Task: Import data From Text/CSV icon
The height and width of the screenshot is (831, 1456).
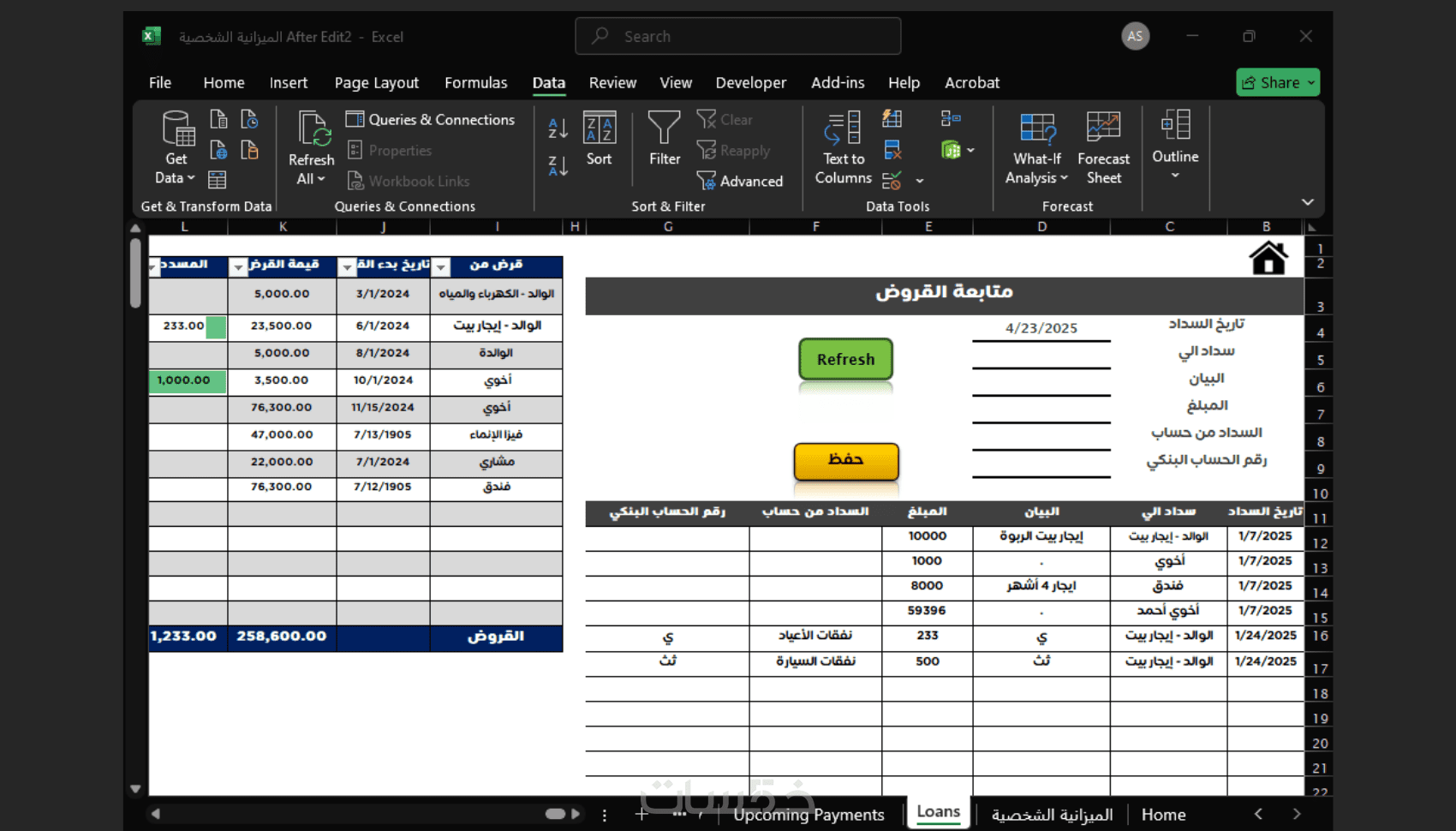Action: click(x=219, y=119)
